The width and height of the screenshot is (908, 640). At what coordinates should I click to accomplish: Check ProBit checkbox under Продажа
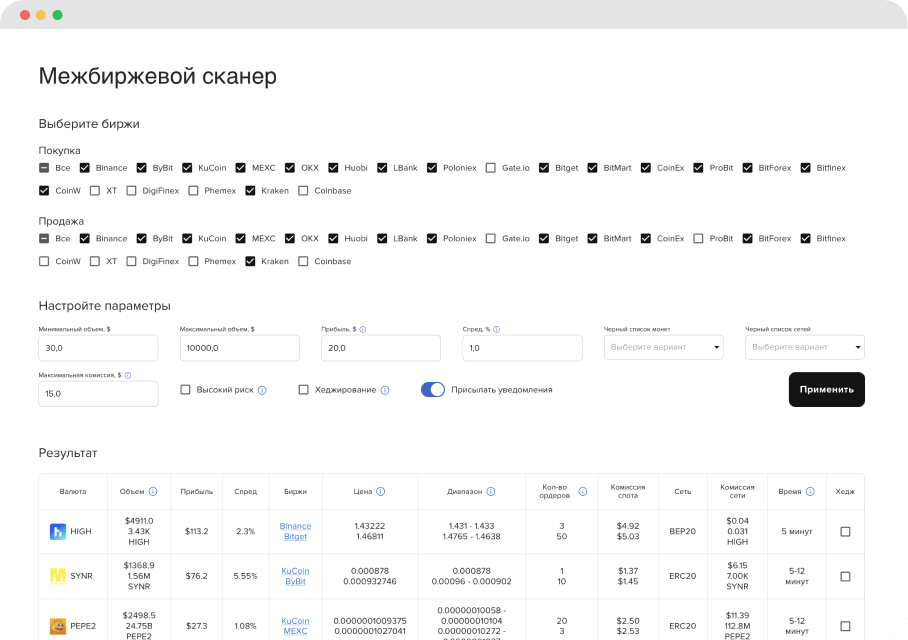click(698, 239)
